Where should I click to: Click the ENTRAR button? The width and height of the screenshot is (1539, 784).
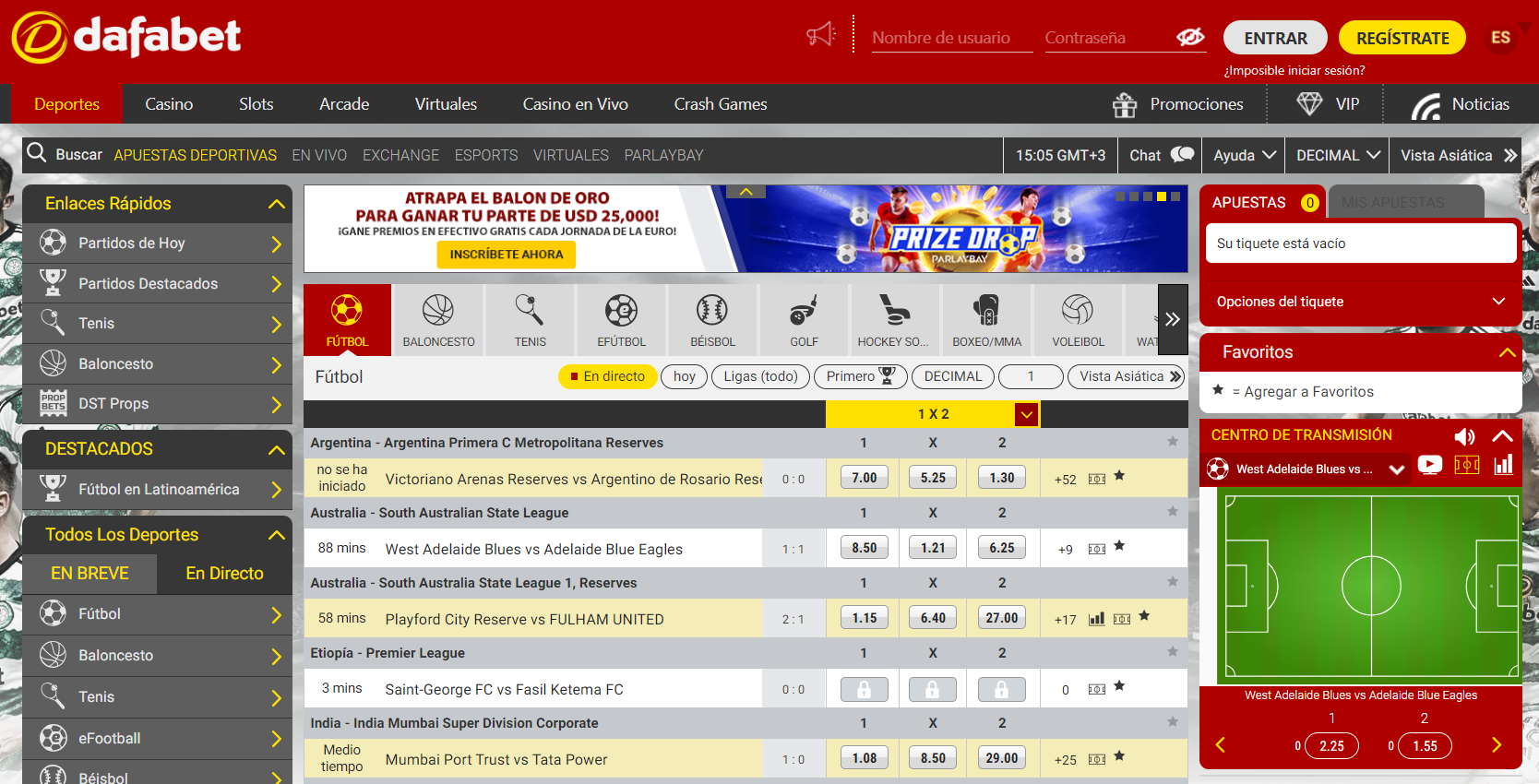click(x=1275, y=38)
